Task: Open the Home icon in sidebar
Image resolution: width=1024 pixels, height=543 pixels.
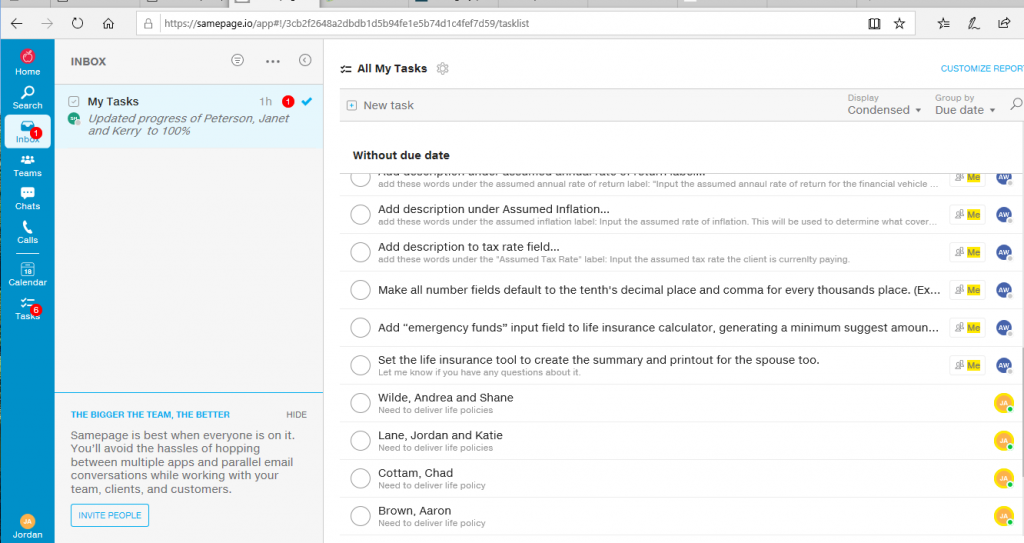Action: pyautogui.click(x=27, y=62)
